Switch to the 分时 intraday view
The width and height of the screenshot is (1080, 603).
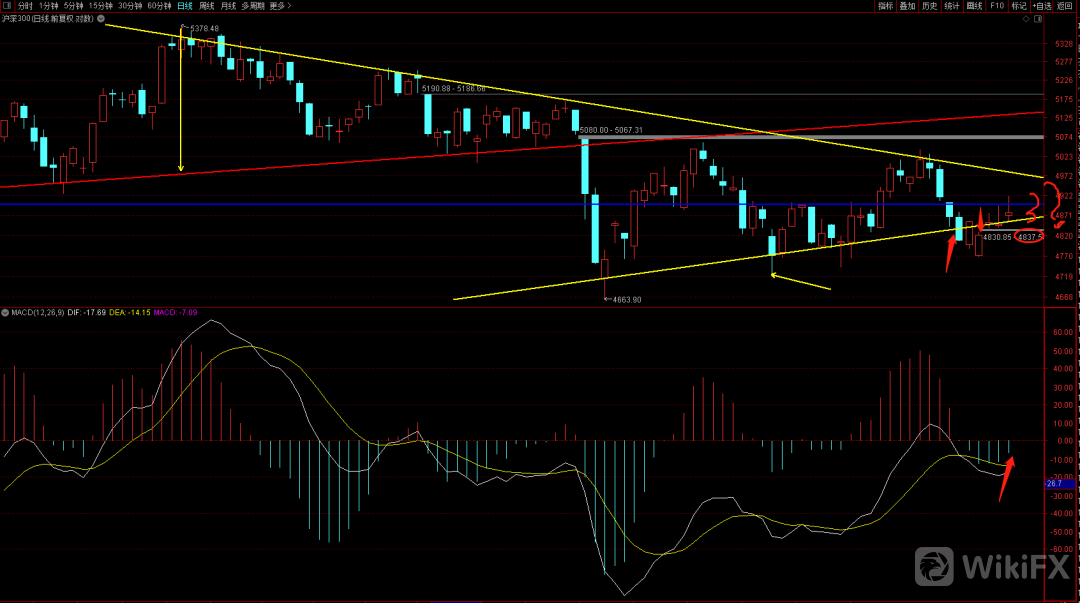[x=25, y=6]
